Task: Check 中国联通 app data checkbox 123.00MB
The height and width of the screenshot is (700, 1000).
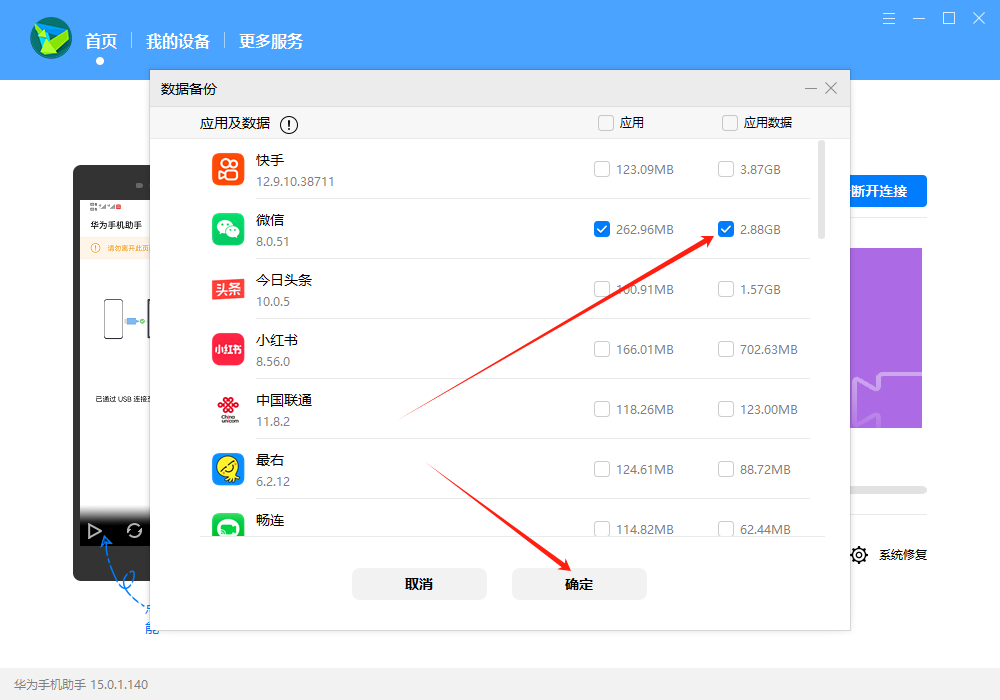Action: point(726,409)
